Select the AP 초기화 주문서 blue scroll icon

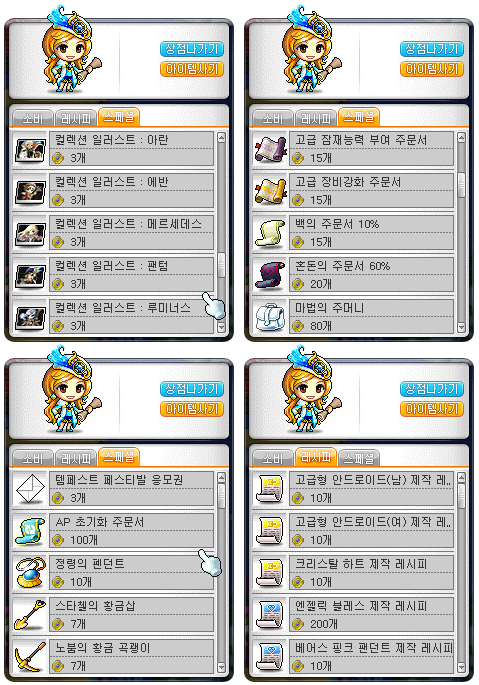coord(30,531)
